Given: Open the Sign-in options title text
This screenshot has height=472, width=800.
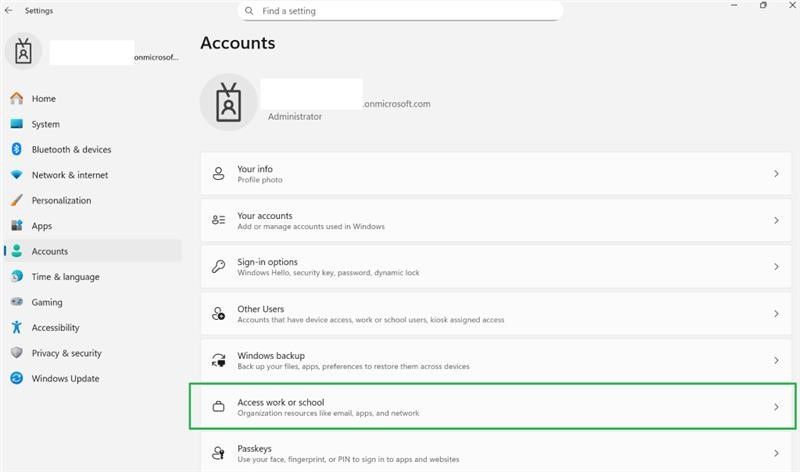Looking at the screenshot, I should (x=267, y=262).
